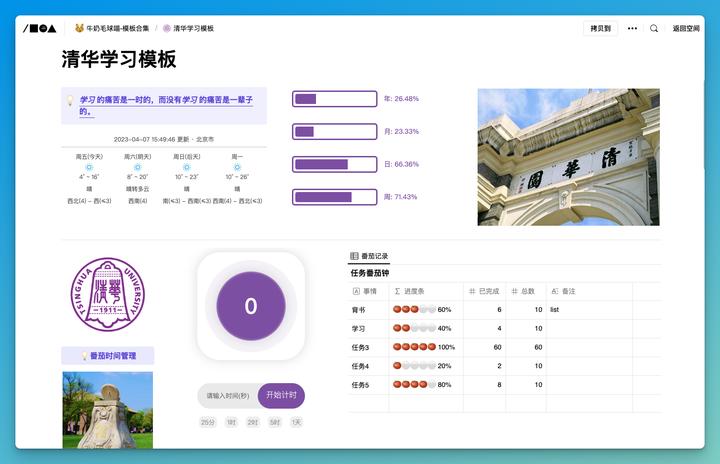The width and height of the screenshot is (720, 464).
Task: Click the 60% tomato progress in 背书 row
Action: (422, 310)
